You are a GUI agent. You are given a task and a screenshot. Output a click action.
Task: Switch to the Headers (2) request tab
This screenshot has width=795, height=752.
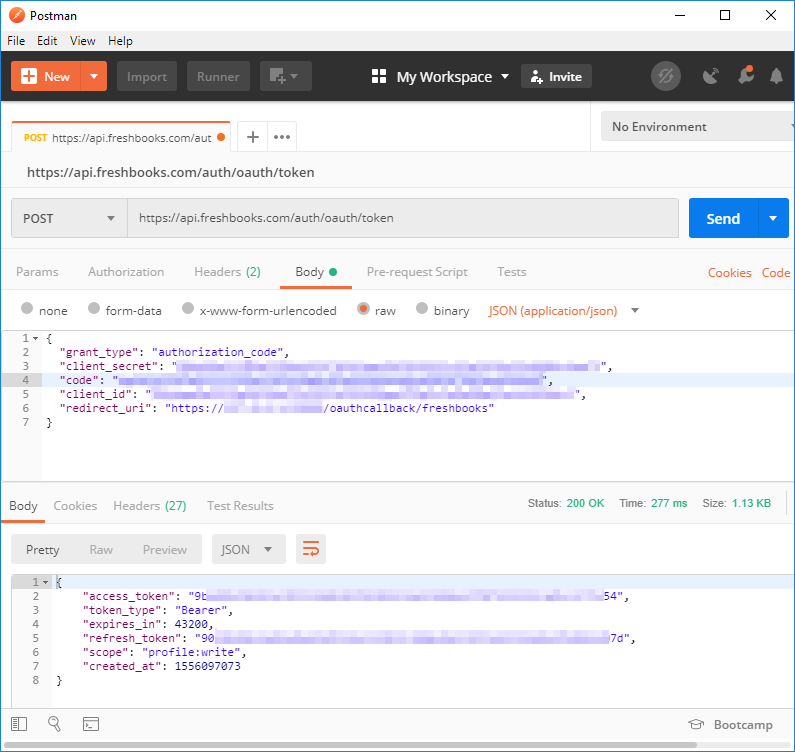pyautogui.click(x=227, y=272)
